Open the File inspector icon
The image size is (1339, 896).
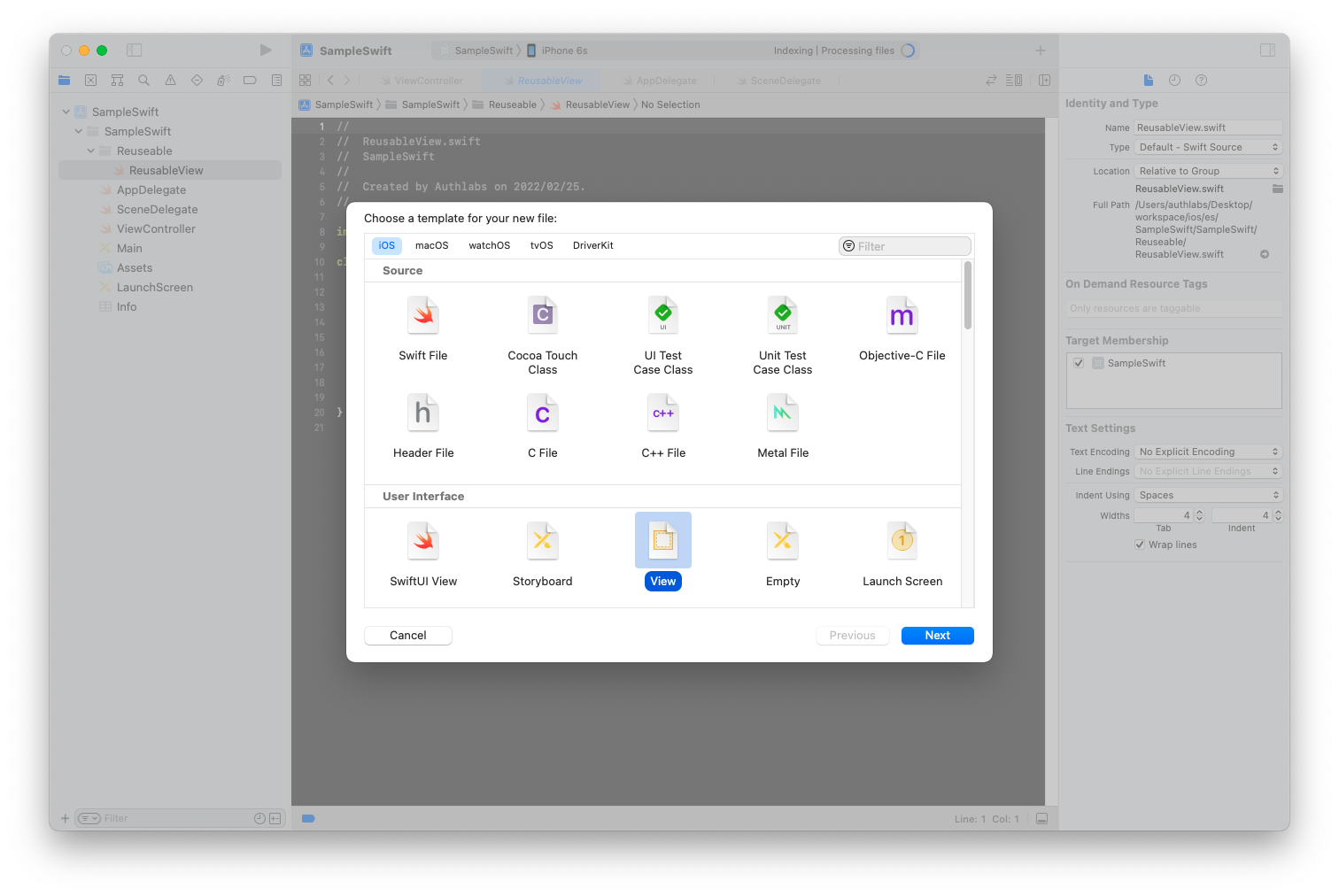tap(1149, 81)
